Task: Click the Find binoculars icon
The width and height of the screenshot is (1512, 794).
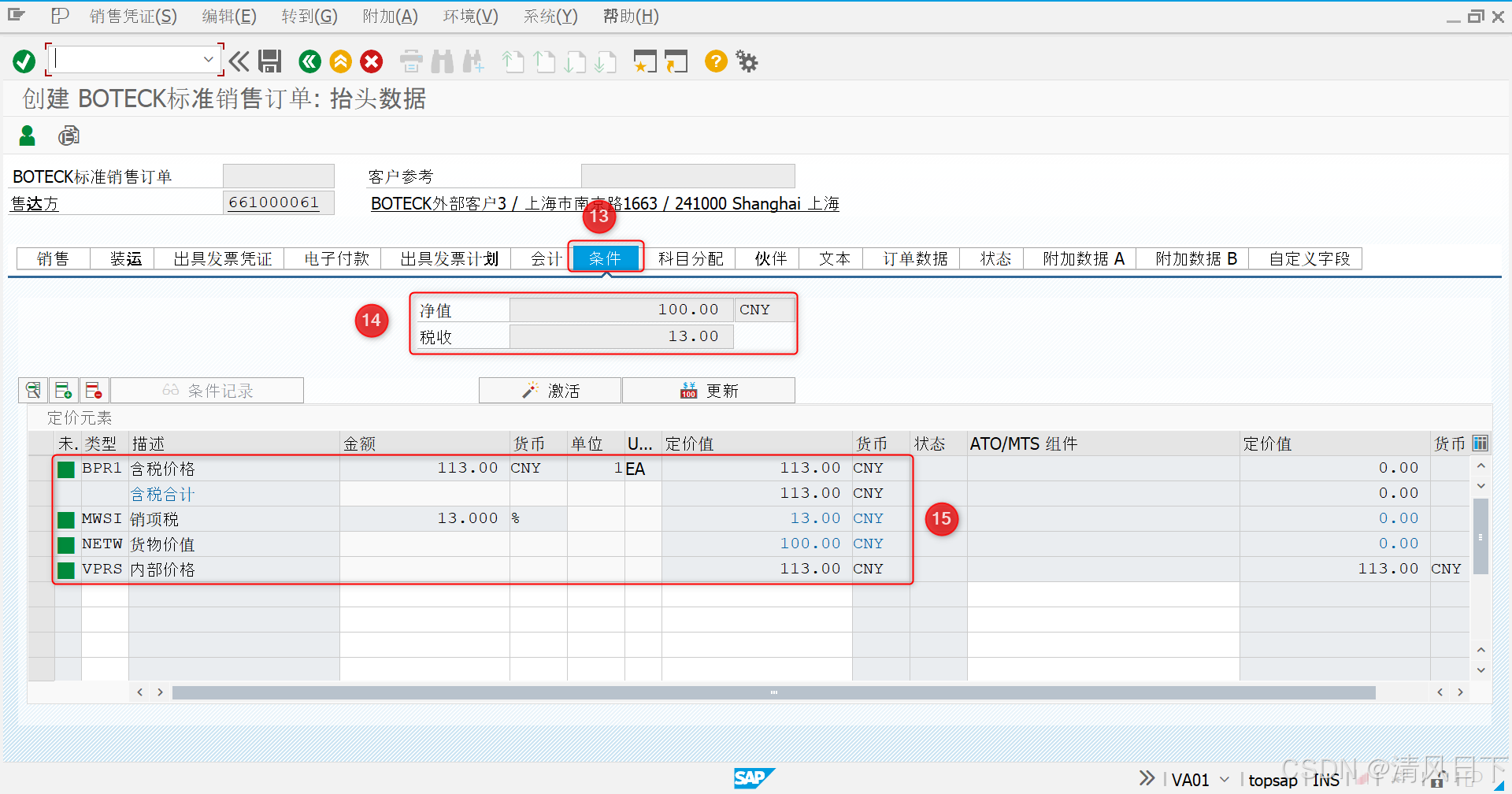Action: coord(443,61)
